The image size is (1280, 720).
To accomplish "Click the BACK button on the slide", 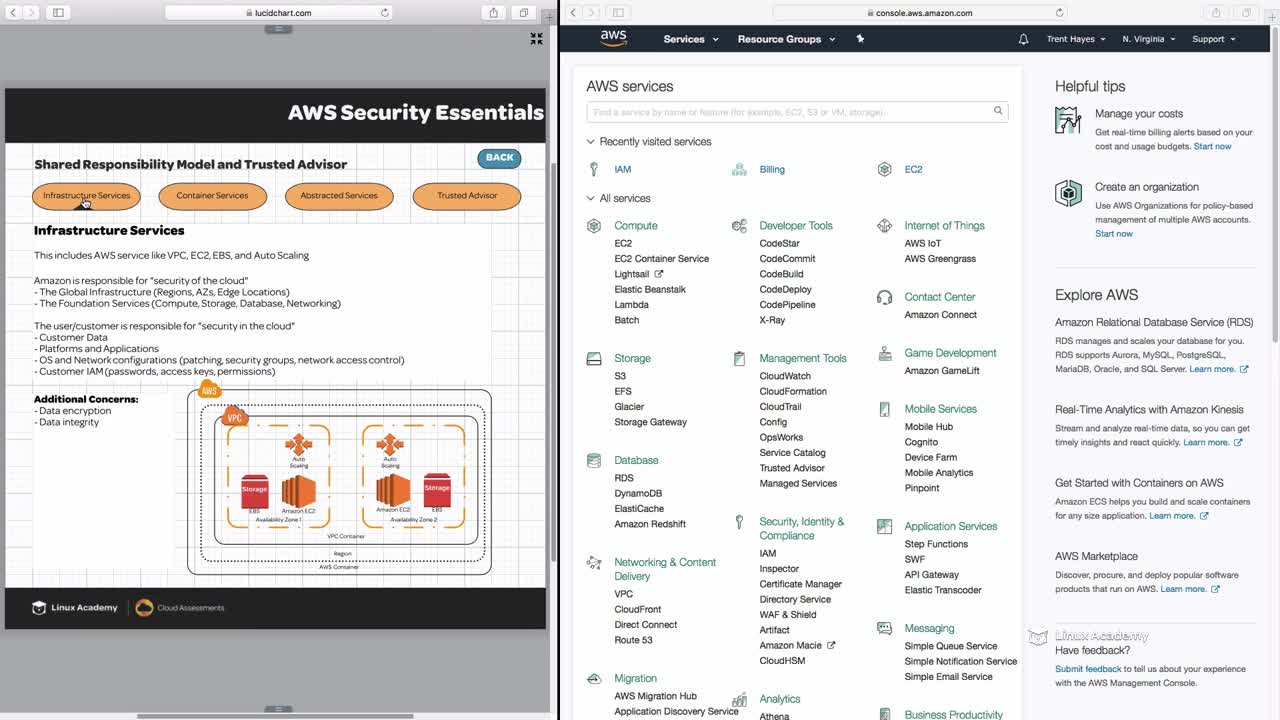I will point(499,158).
